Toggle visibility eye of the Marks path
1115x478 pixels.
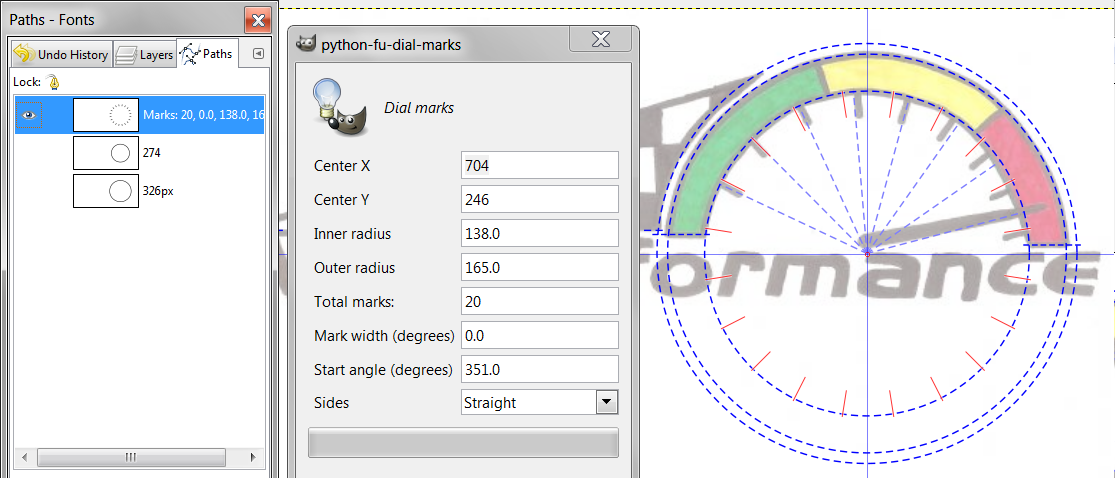30,115
